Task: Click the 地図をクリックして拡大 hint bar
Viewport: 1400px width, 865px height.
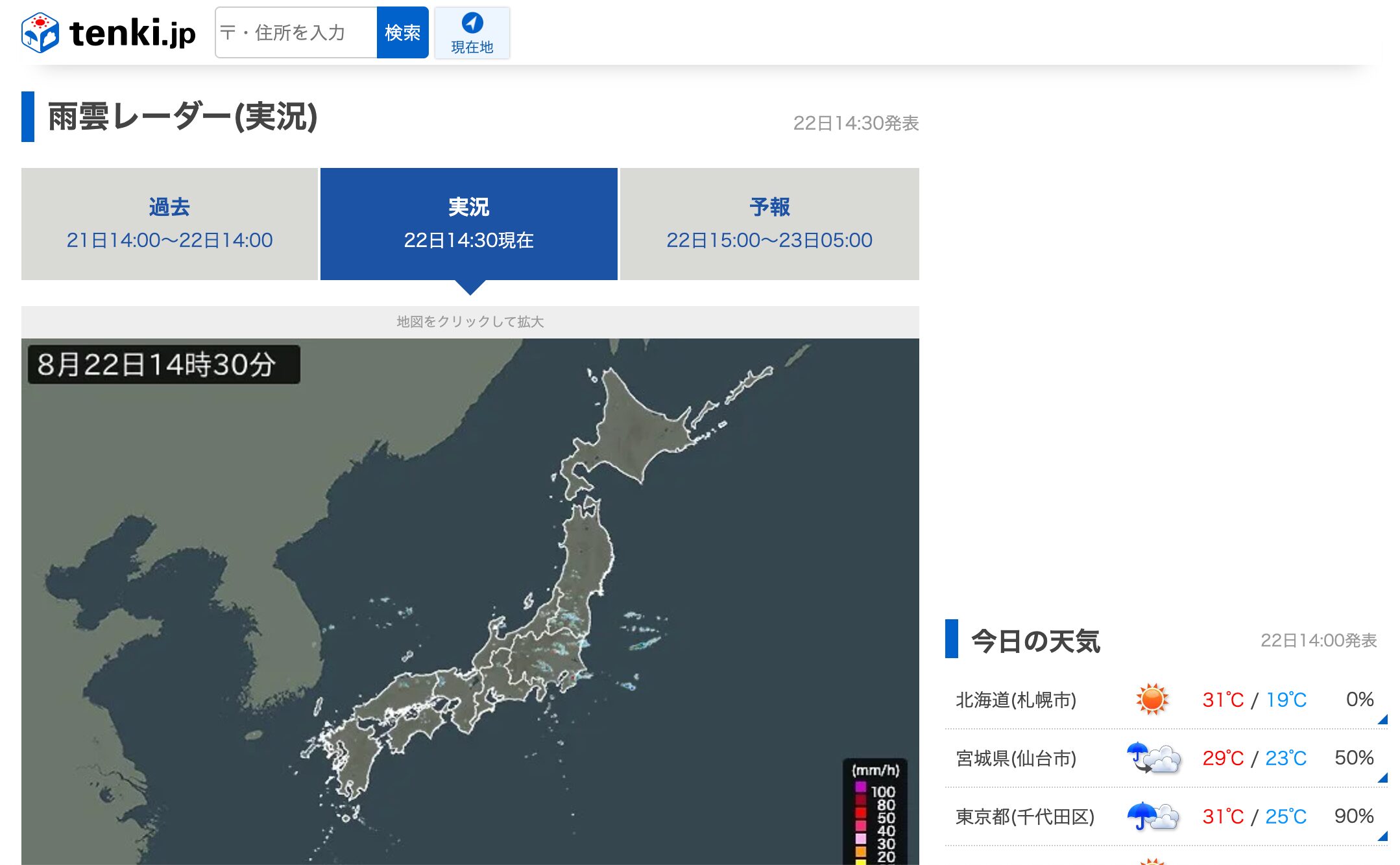Action: coord(470,322)
